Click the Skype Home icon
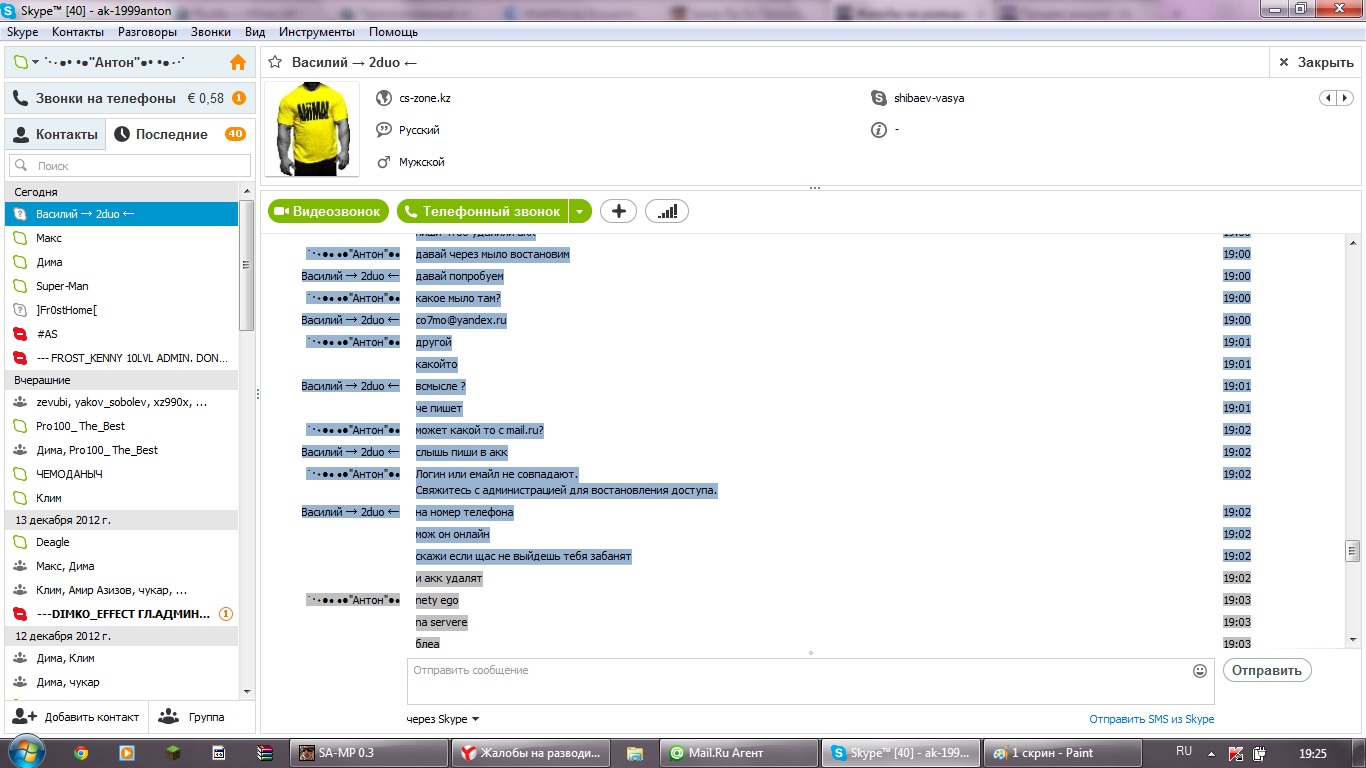The image size is (1366, 768). (238, 62)
